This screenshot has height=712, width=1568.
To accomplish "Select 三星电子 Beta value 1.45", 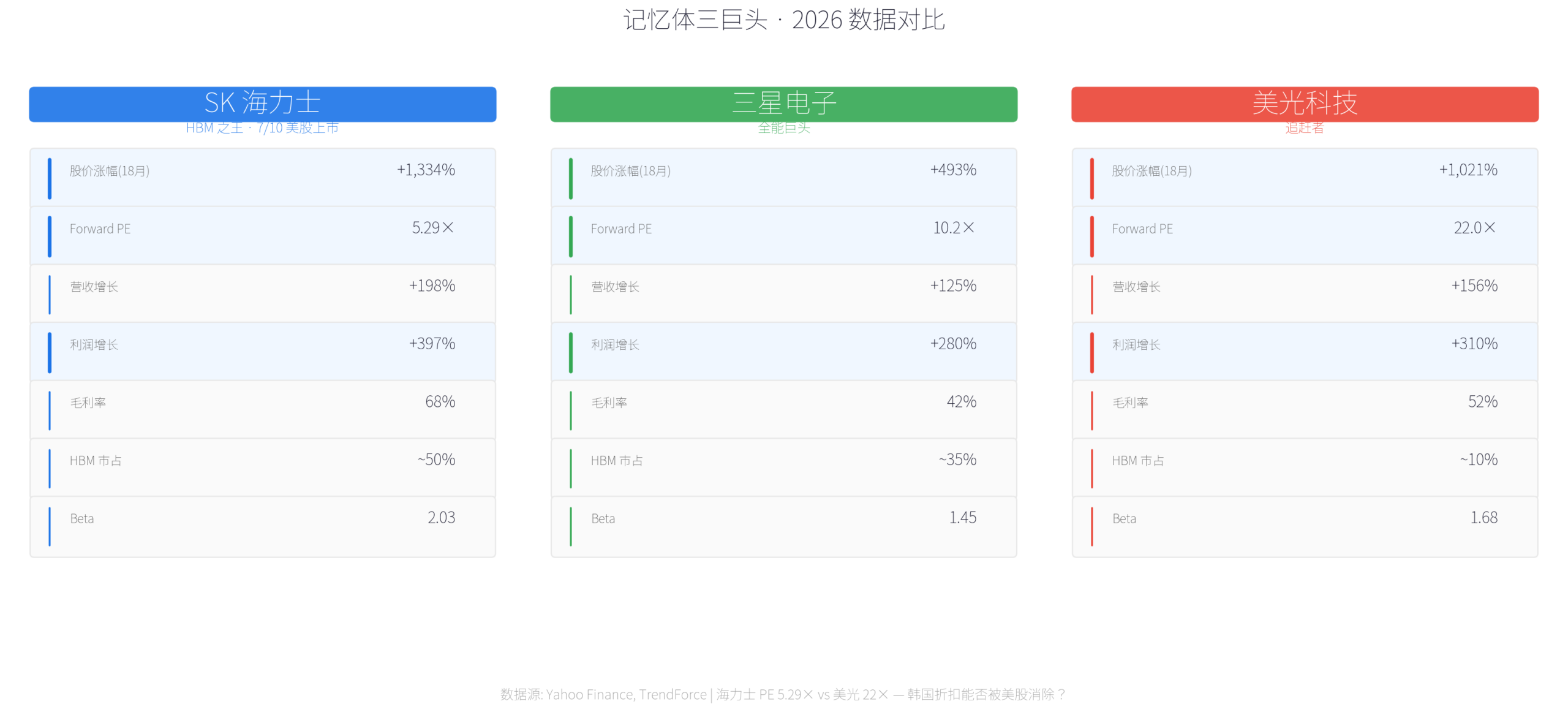I will pos(963,518).
